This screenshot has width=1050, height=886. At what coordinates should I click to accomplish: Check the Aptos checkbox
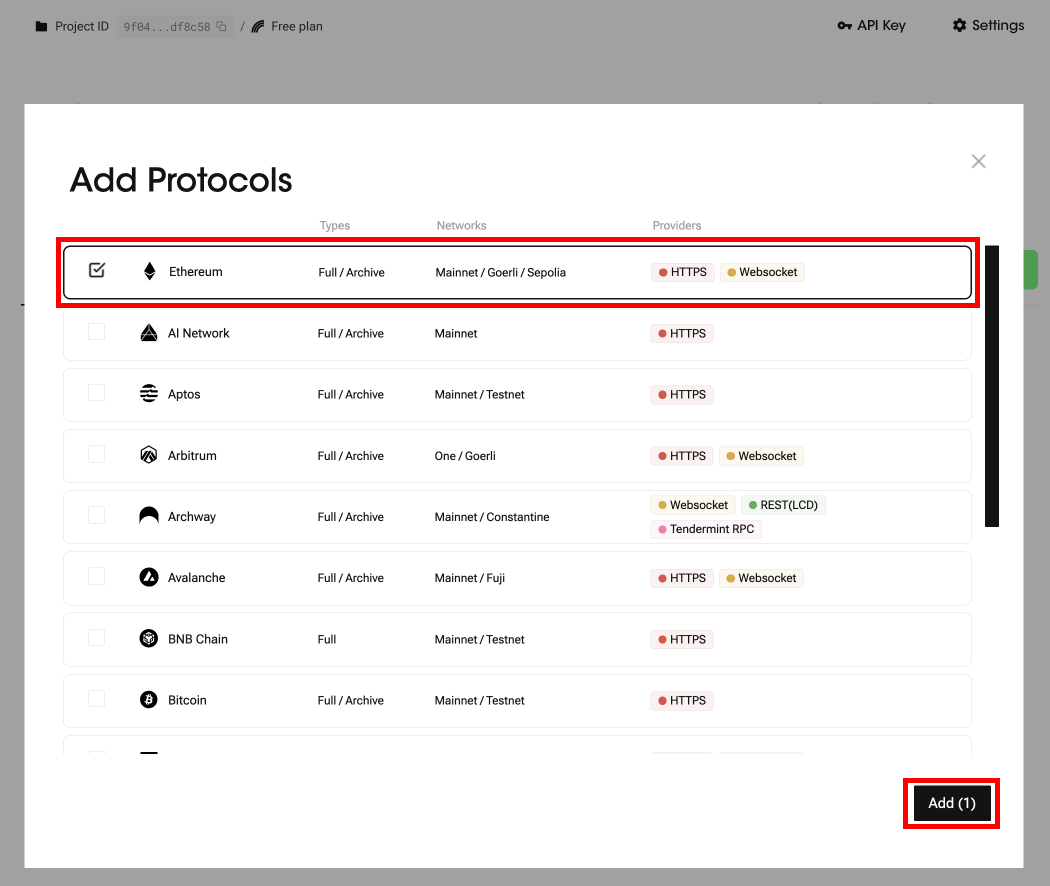(96, 392)
